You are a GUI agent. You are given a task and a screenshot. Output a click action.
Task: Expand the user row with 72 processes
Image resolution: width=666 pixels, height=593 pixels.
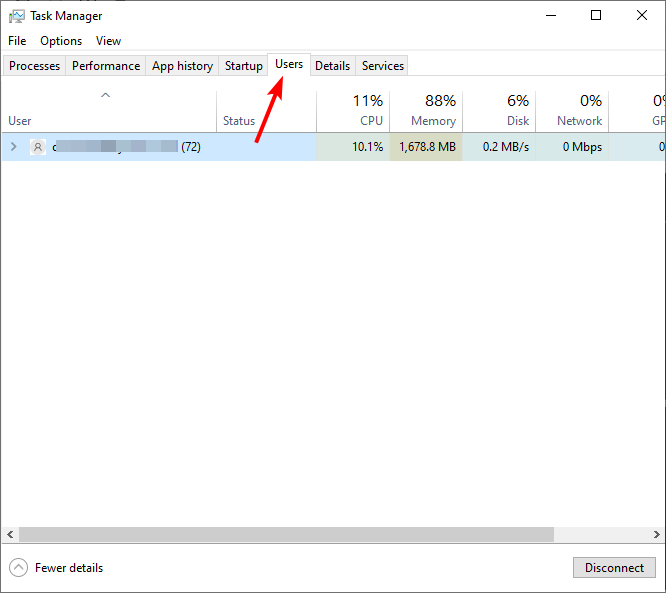click(14, 147)
